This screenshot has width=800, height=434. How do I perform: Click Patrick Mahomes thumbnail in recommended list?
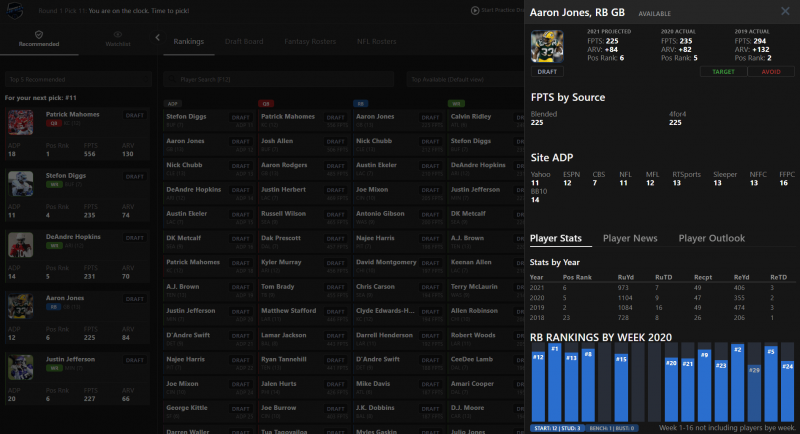tap(20, 122)
